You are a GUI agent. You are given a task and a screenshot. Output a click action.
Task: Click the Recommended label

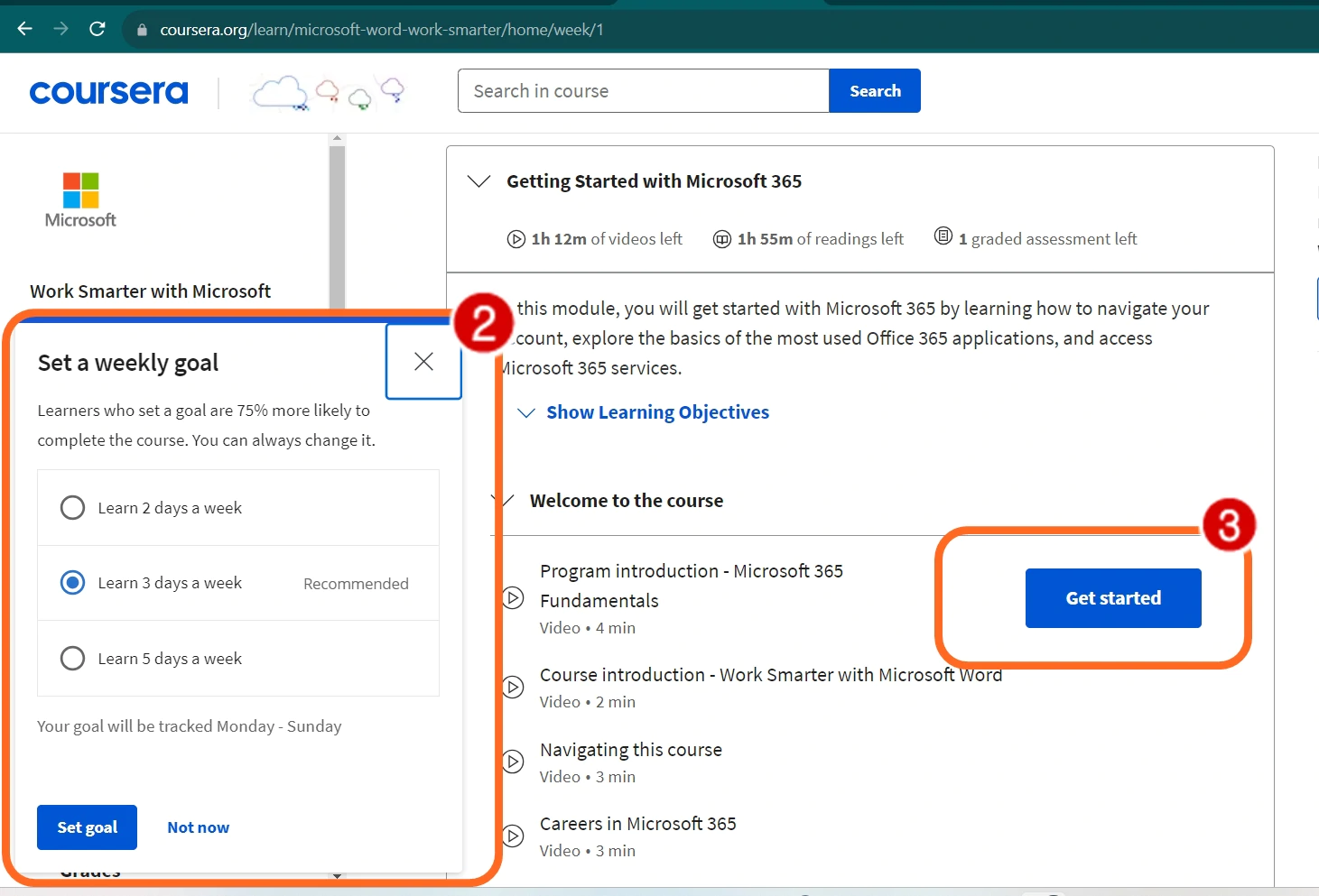(x=356, y=584)
